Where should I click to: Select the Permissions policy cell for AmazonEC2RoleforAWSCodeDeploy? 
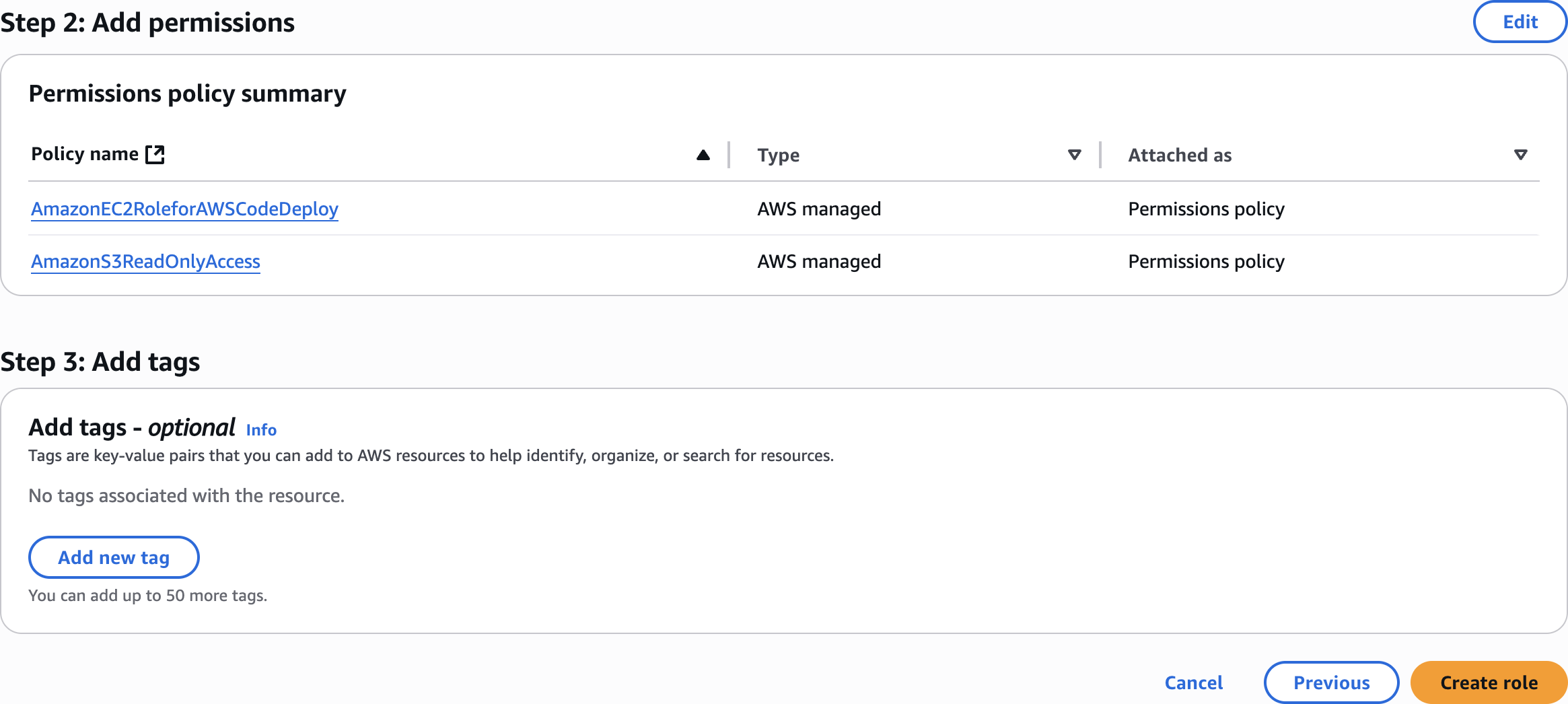pos(1206,209)
